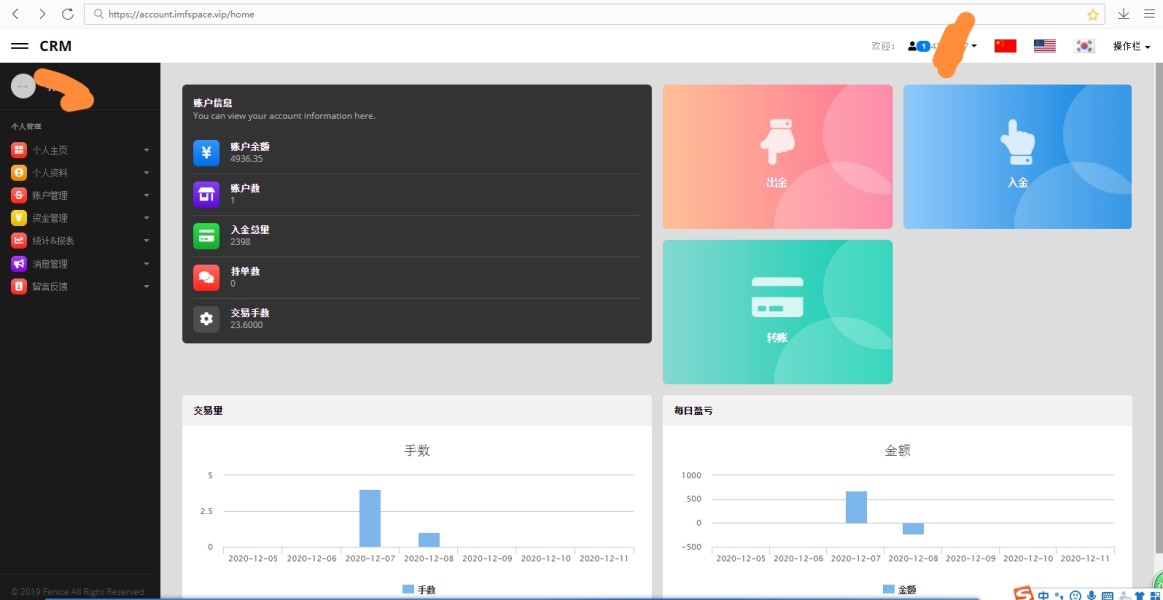Switch language via the Korean flag

click(1085, 46)
